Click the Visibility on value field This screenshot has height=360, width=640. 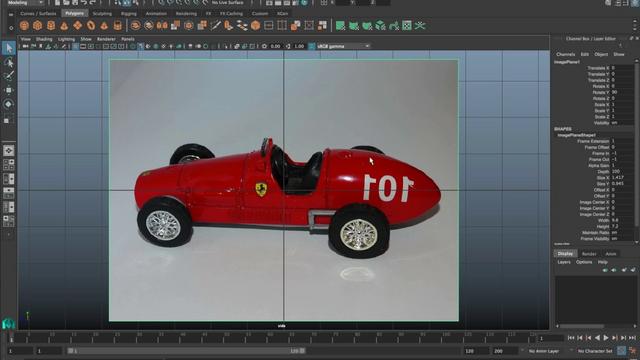(x=622, y=123)
